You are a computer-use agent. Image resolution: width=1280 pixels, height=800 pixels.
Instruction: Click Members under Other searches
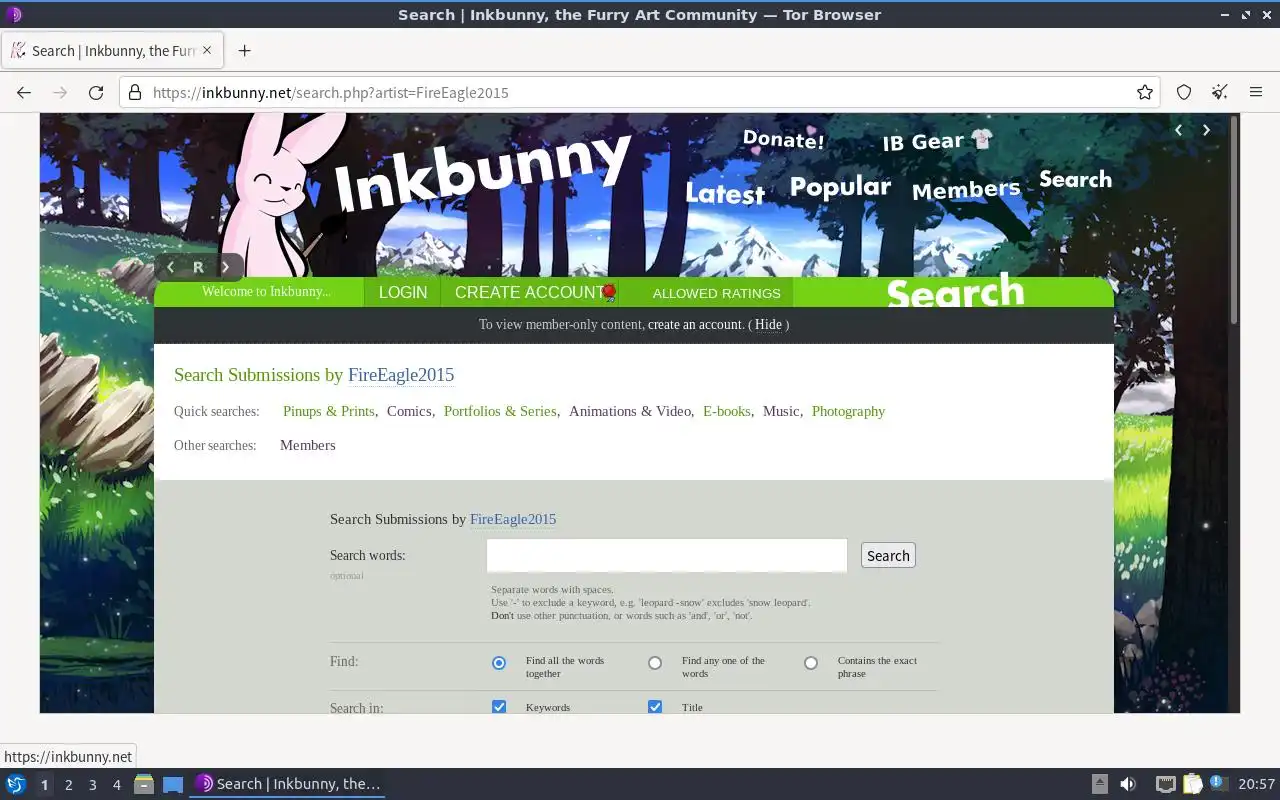click(308, 445)
